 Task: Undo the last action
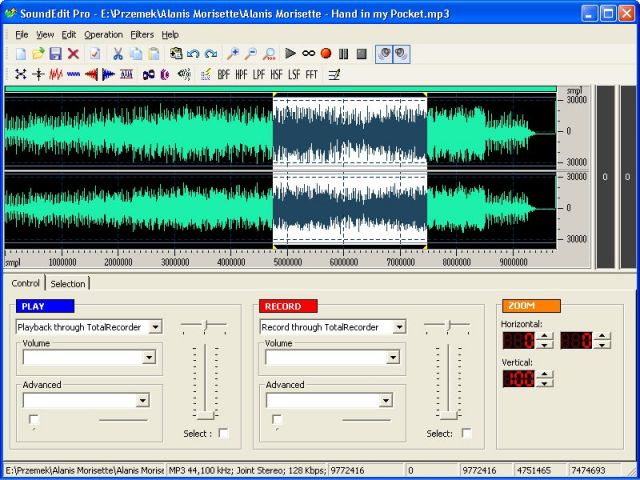(193, 54)
